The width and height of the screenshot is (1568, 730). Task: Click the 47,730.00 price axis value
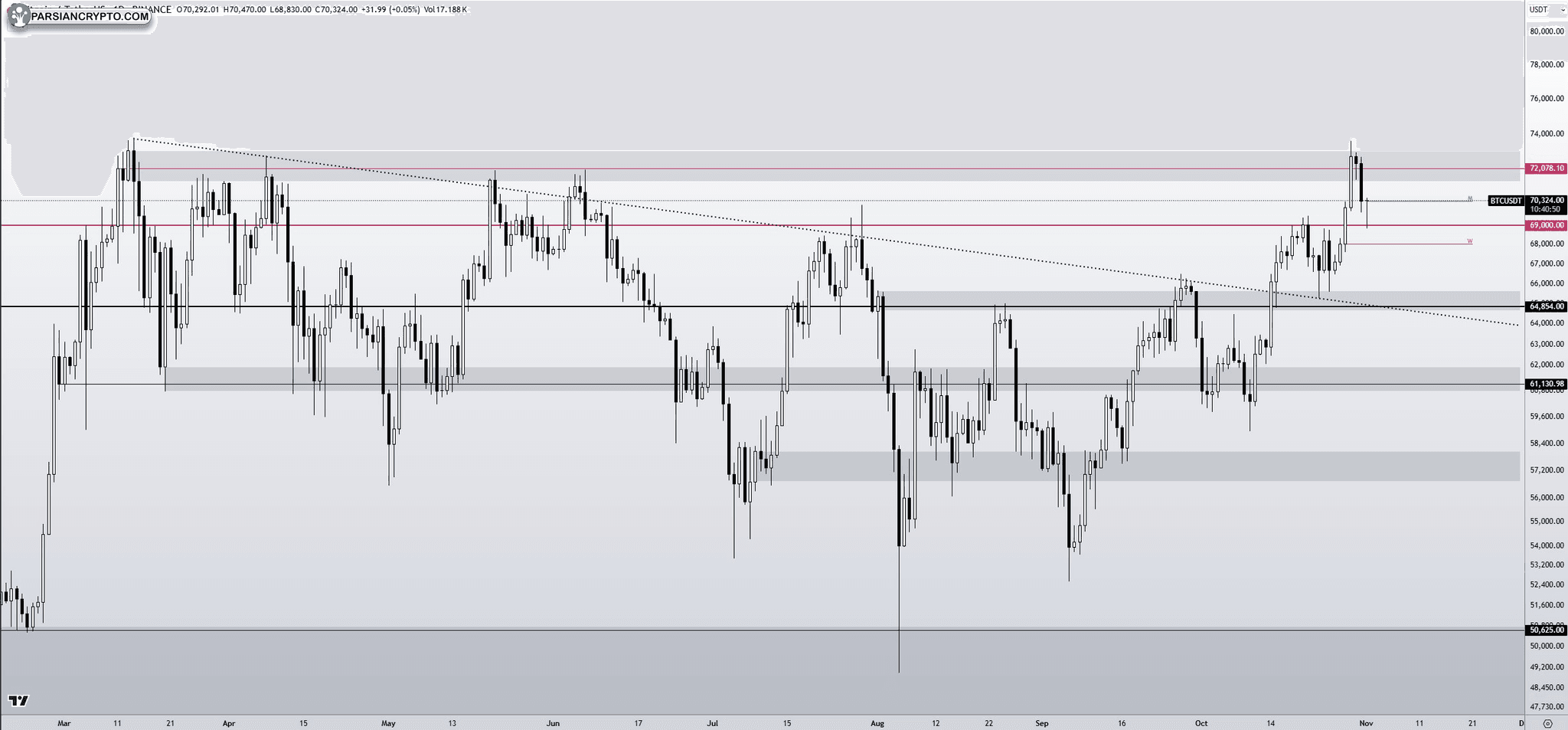[1547, 707]
